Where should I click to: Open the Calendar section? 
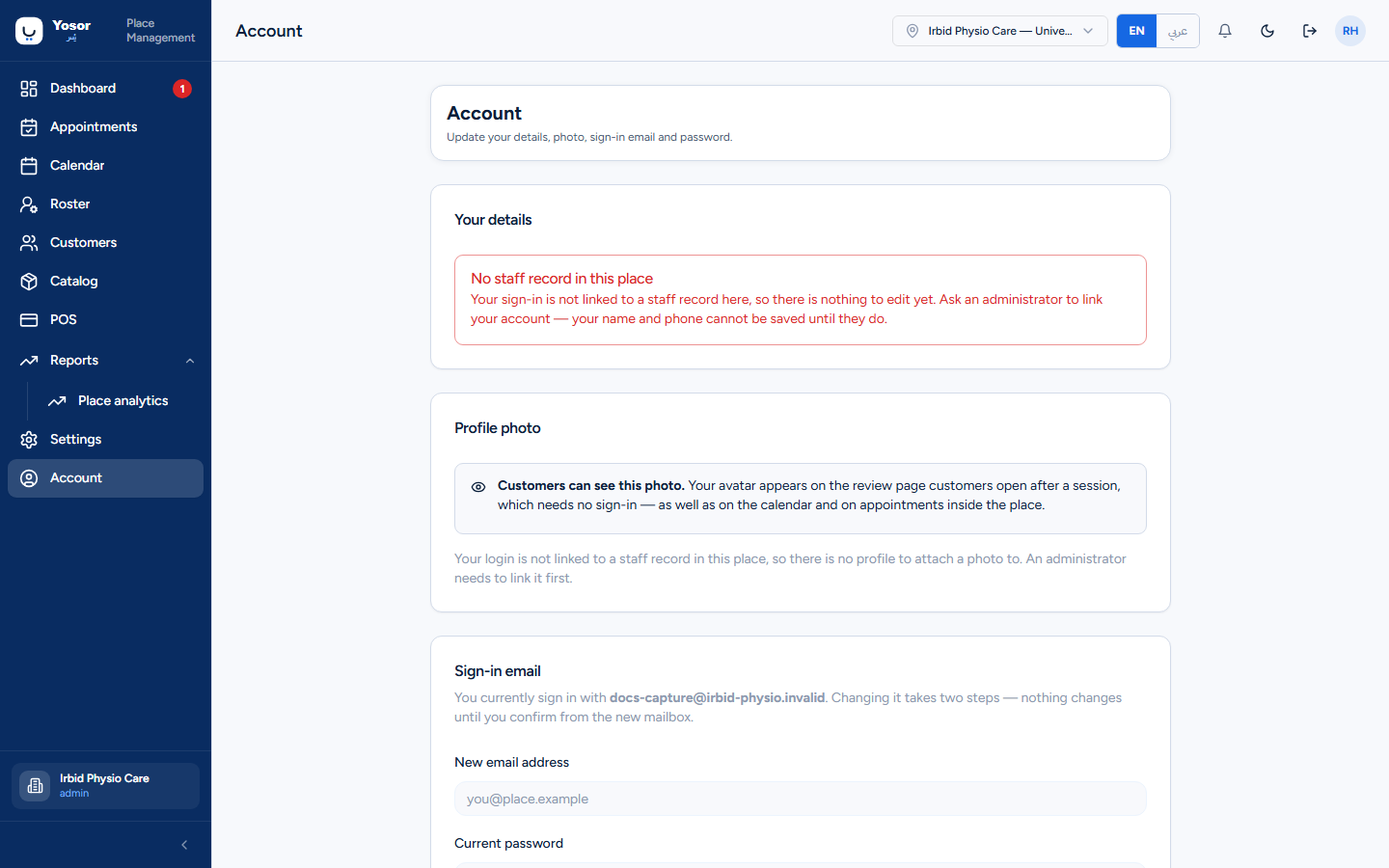(105, 166)
